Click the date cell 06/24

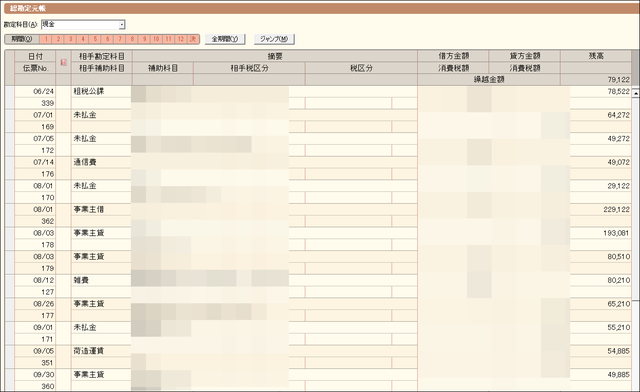[x=35, y=91]
